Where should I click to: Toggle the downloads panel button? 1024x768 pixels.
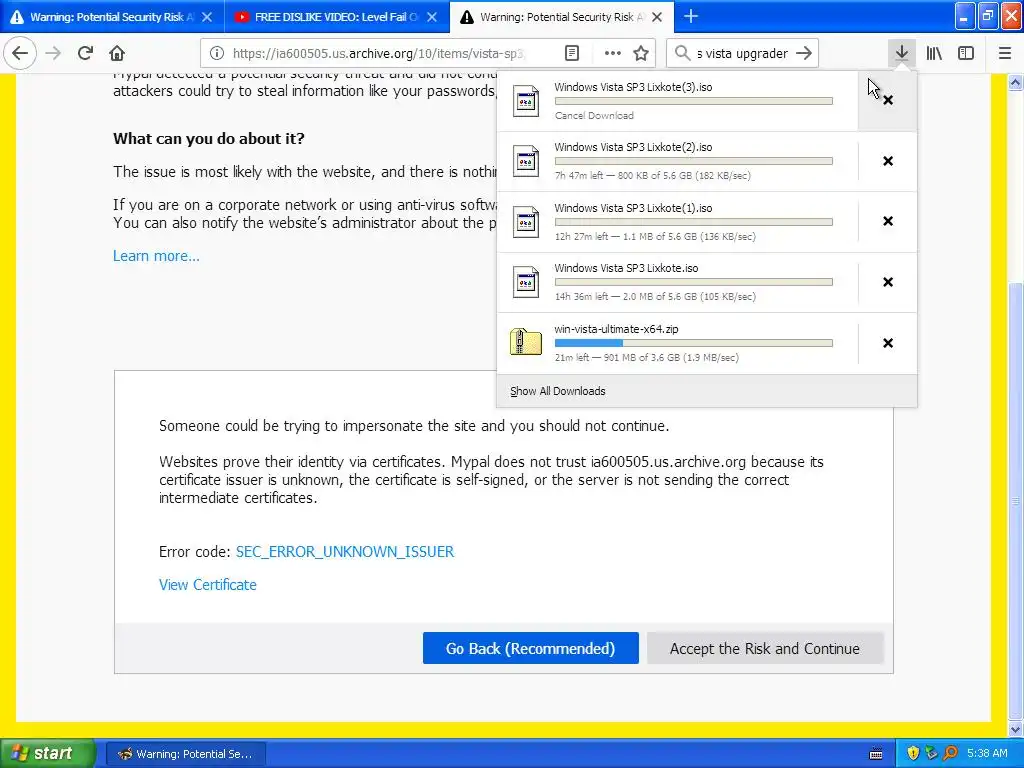[901, 53]
